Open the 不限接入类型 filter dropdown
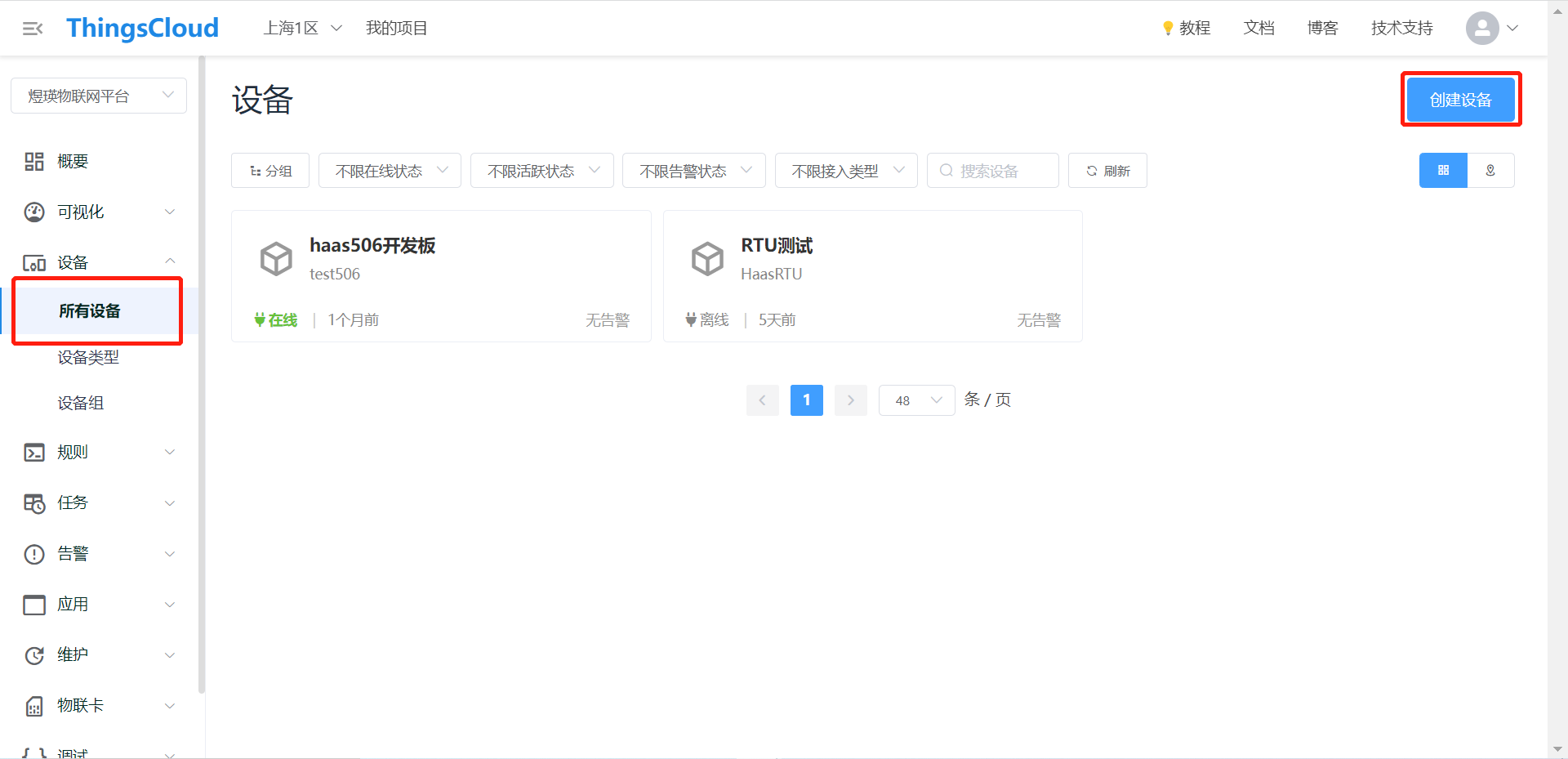The width and height of the screenshot is (1568, 759). pyautogui.click(x=846, y=171)
